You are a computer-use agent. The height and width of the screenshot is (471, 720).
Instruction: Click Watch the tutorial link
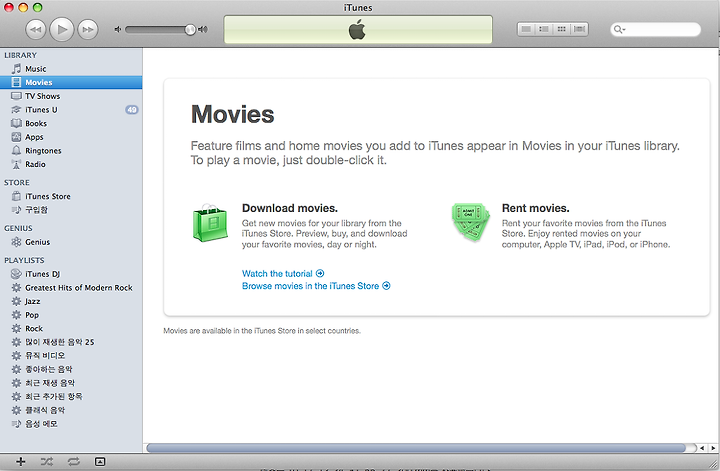click(277, 274)
